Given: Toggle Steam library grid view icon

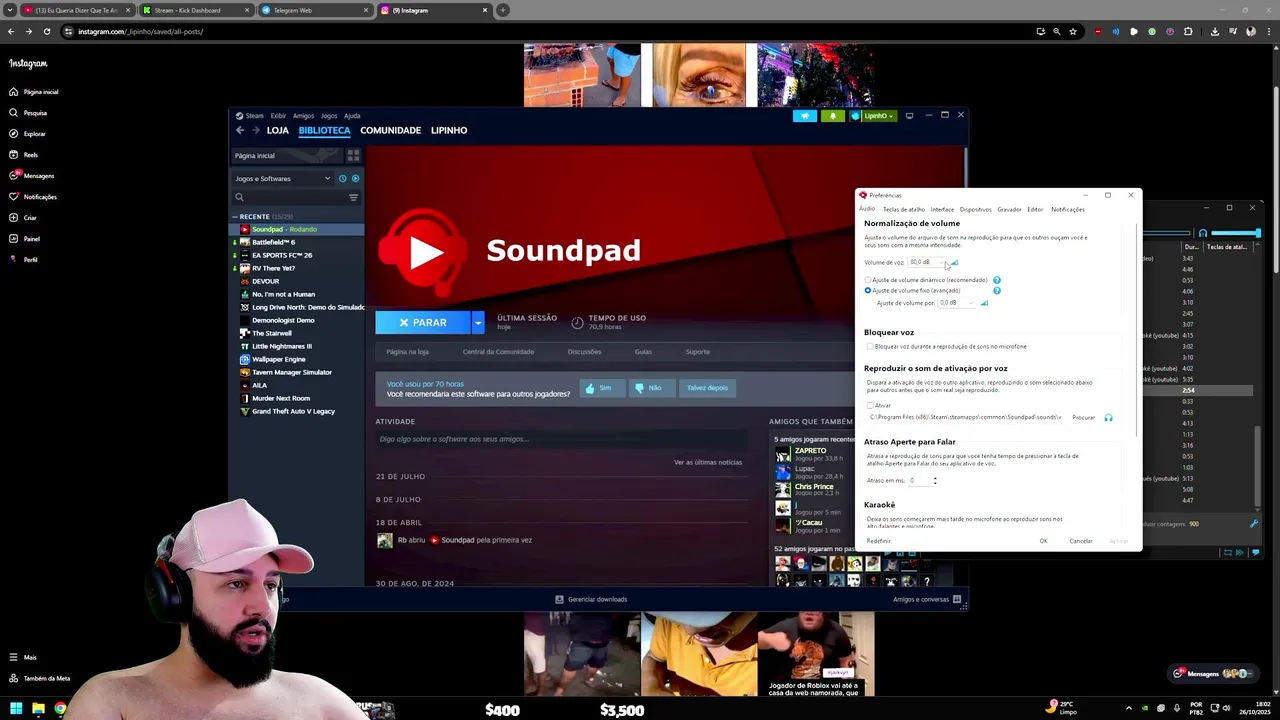Looking at the screenshot, I should tap(353, 156).
